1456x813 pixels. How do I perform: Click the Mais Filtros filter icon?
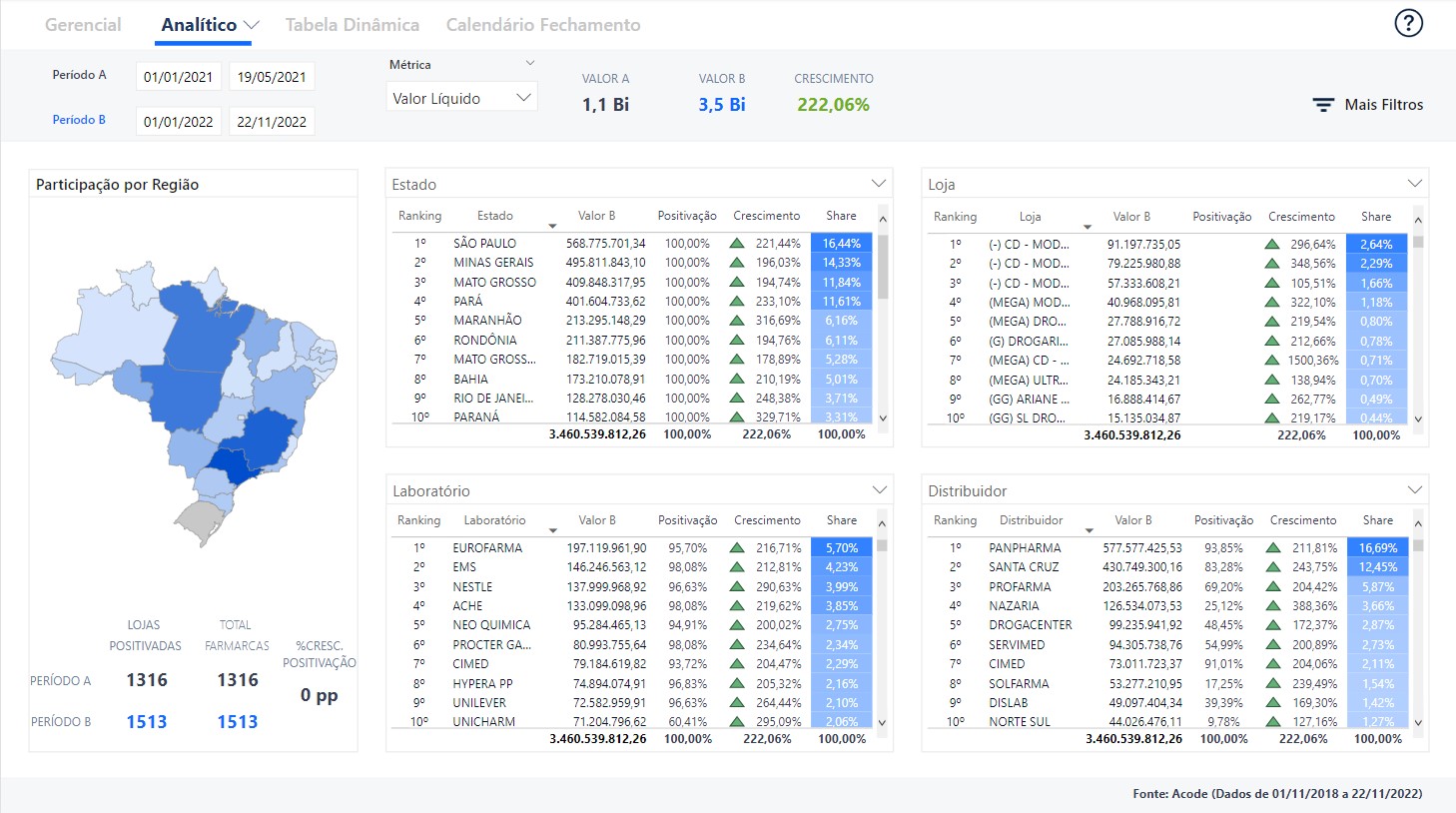pos(1322,105)
